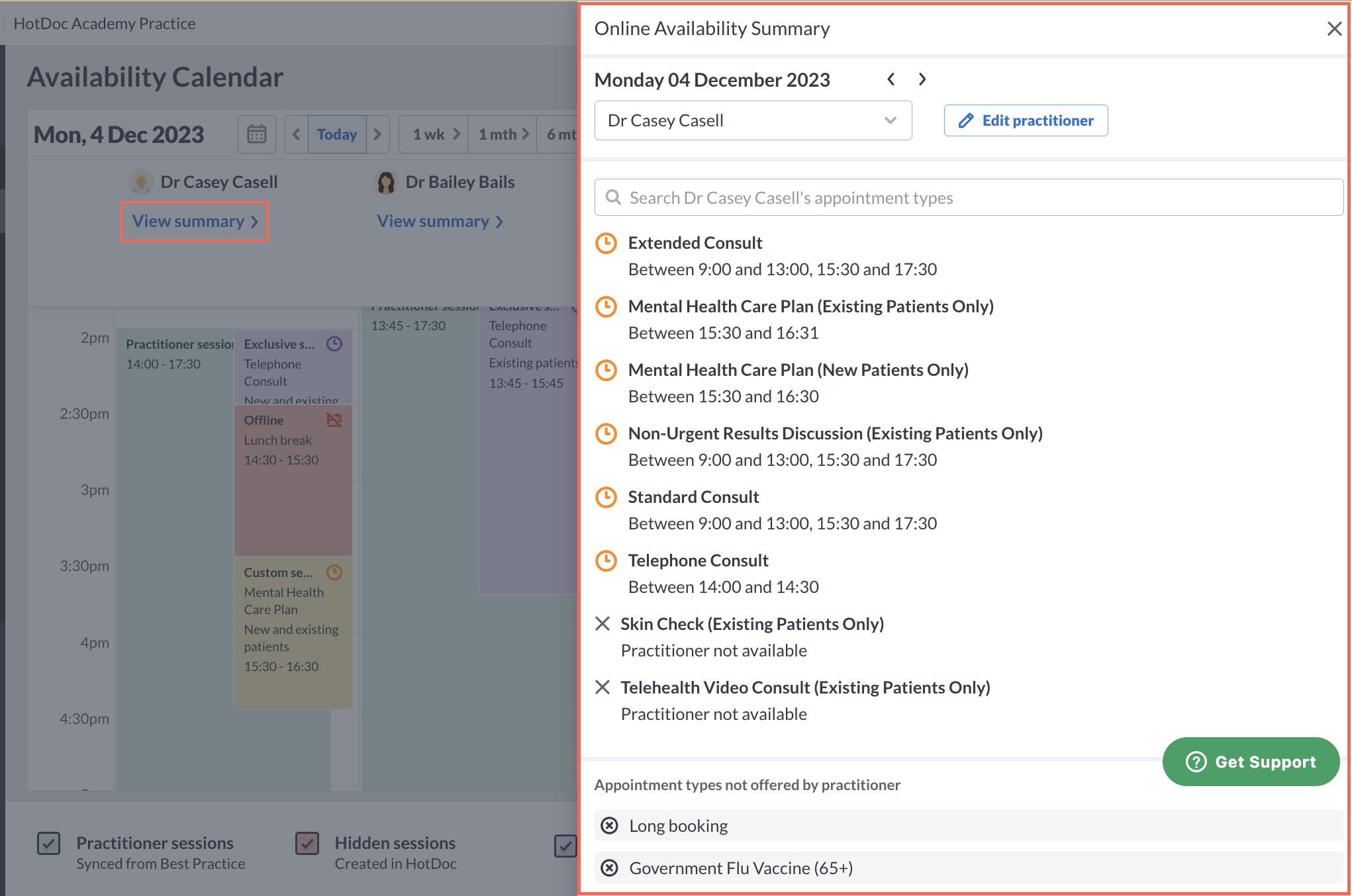Go to next day in availability summary
The height and width of the screenshot is (896, 1352).
pos(922,79)
